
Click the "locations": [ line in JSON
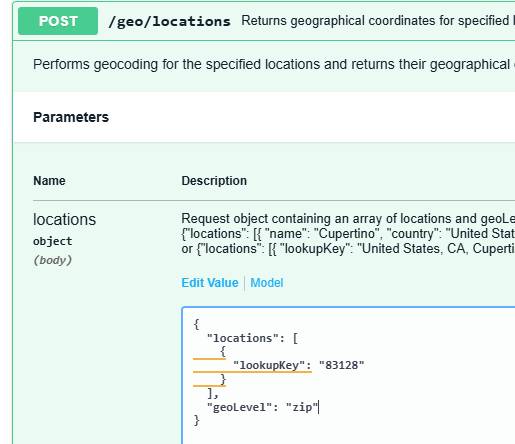click(253, 338)
